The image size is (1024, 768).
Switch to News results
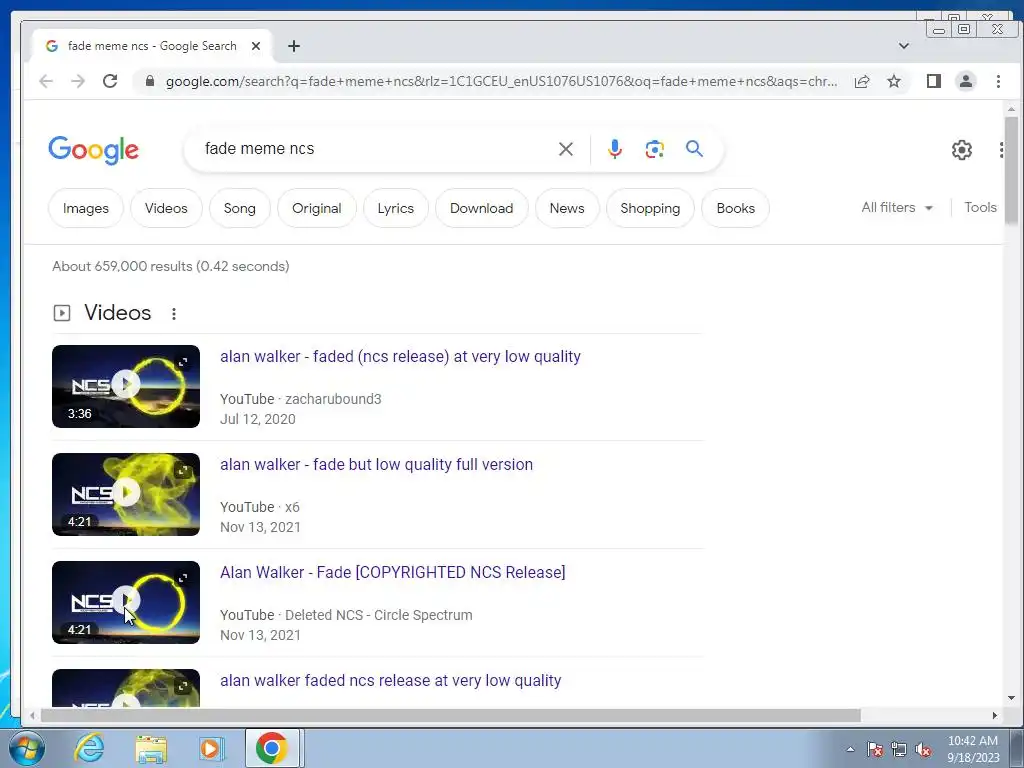pos(567,208)
